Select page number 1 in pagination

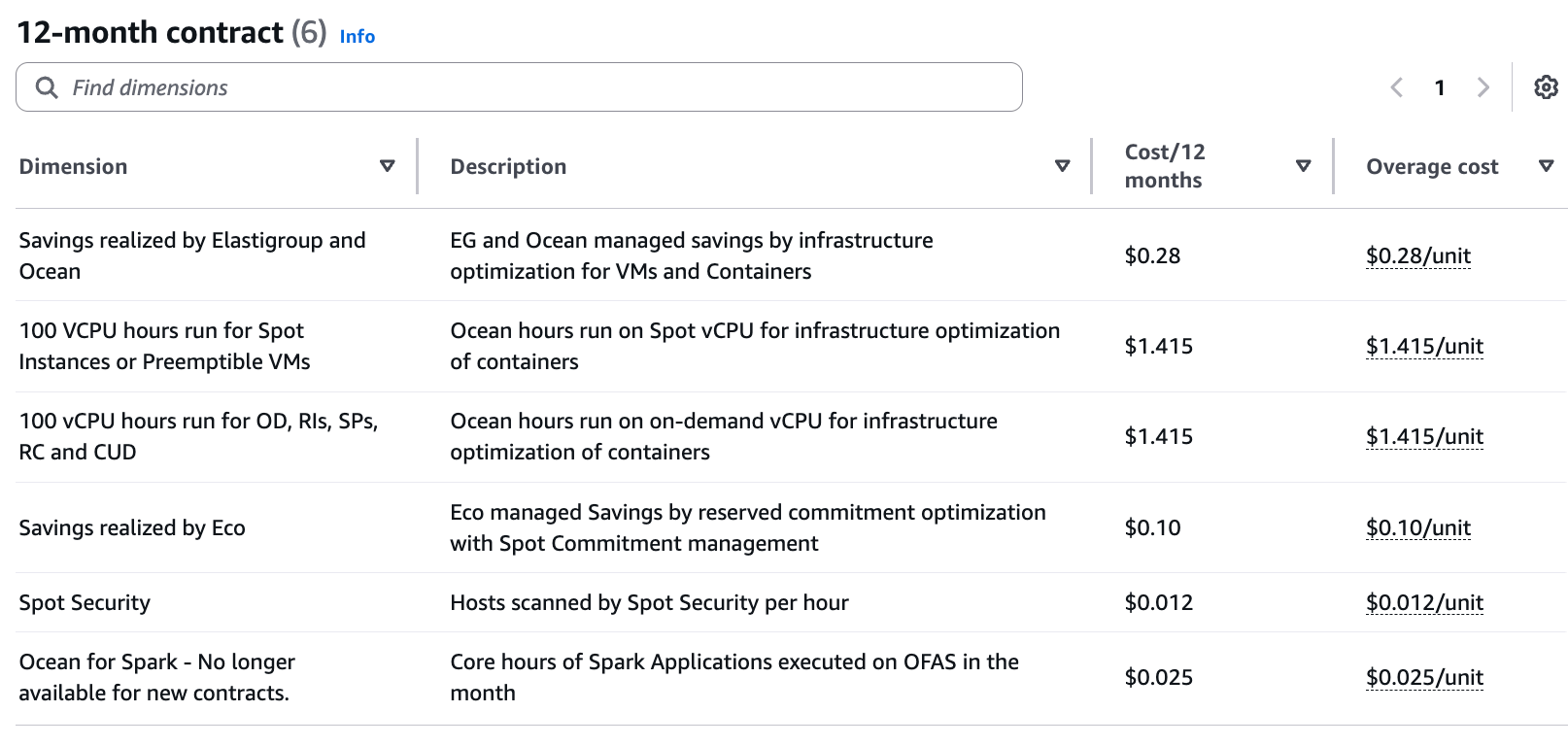click(1440, 87)
